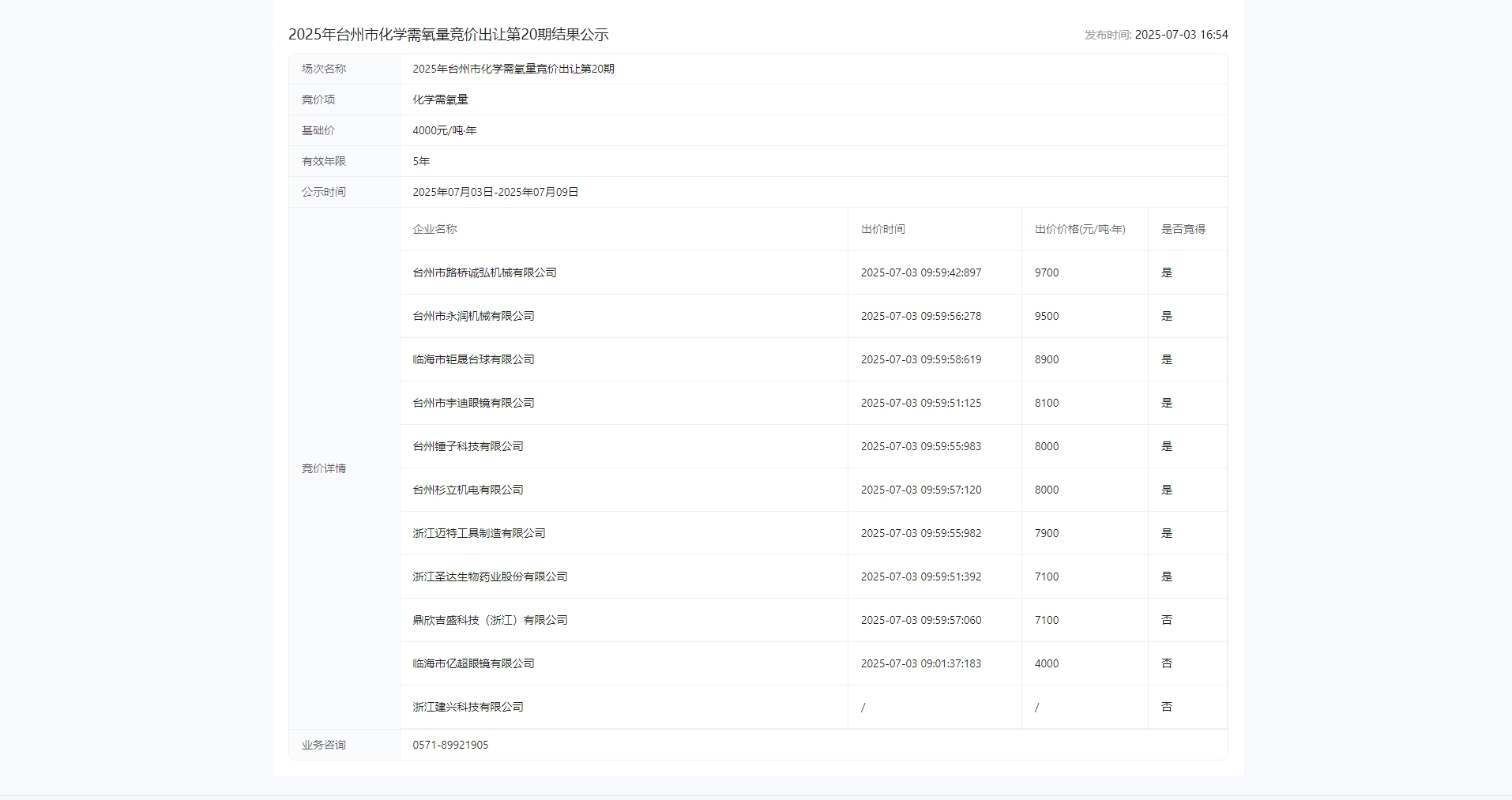Select company 临海市亿超眼镜有限公司
This screenshot has height=800, width=1512.
pyautogui.click(x=473, y=663)
